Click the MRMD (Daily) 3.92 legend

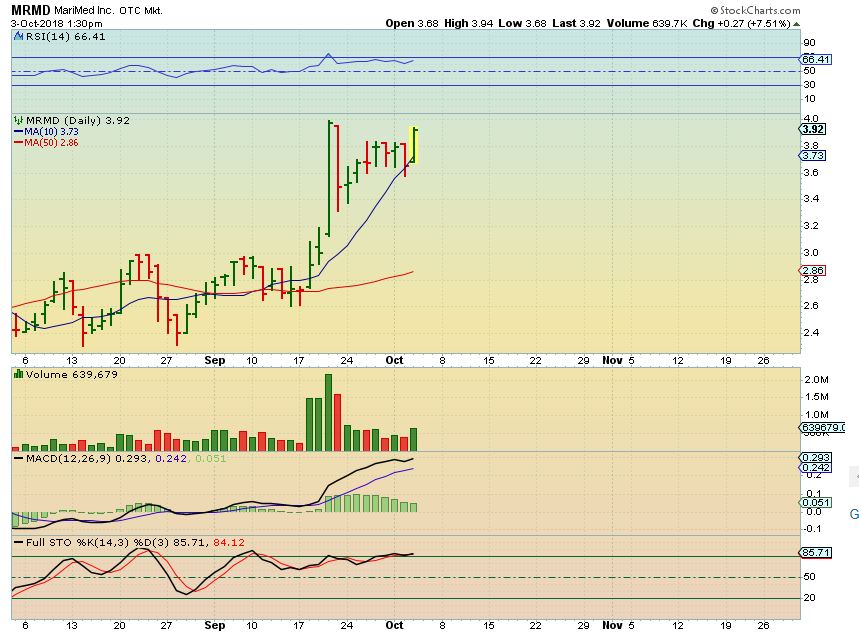78,120
